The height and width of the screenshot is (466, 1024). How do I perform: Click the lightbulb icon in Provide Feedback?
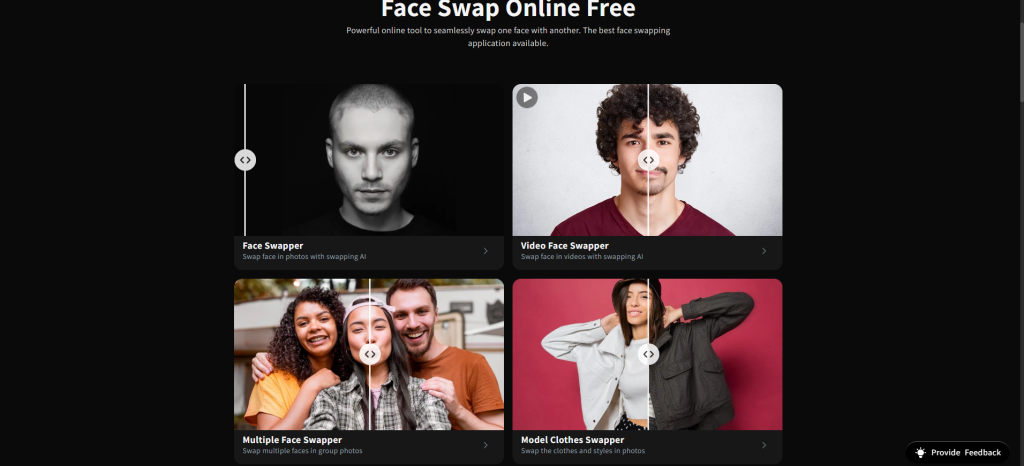(x=920, y=452)
